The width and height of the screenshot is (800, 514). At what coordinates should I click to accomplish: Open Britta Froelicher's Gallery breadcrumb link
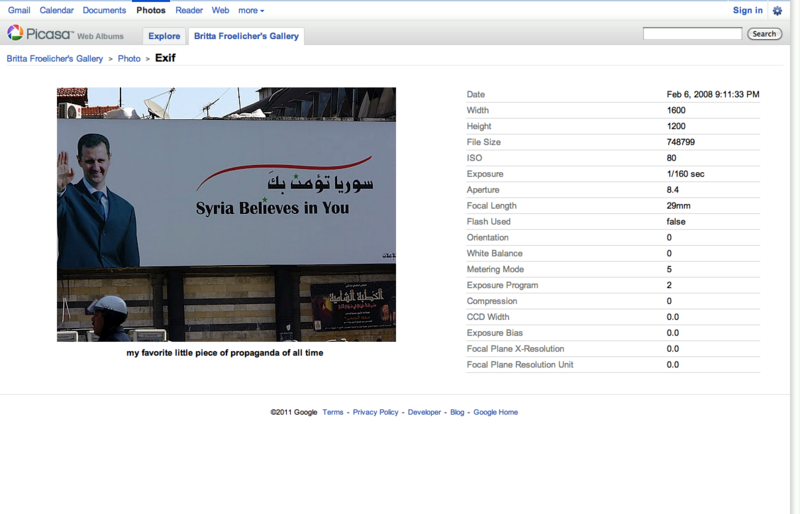[x=55, y=59]
